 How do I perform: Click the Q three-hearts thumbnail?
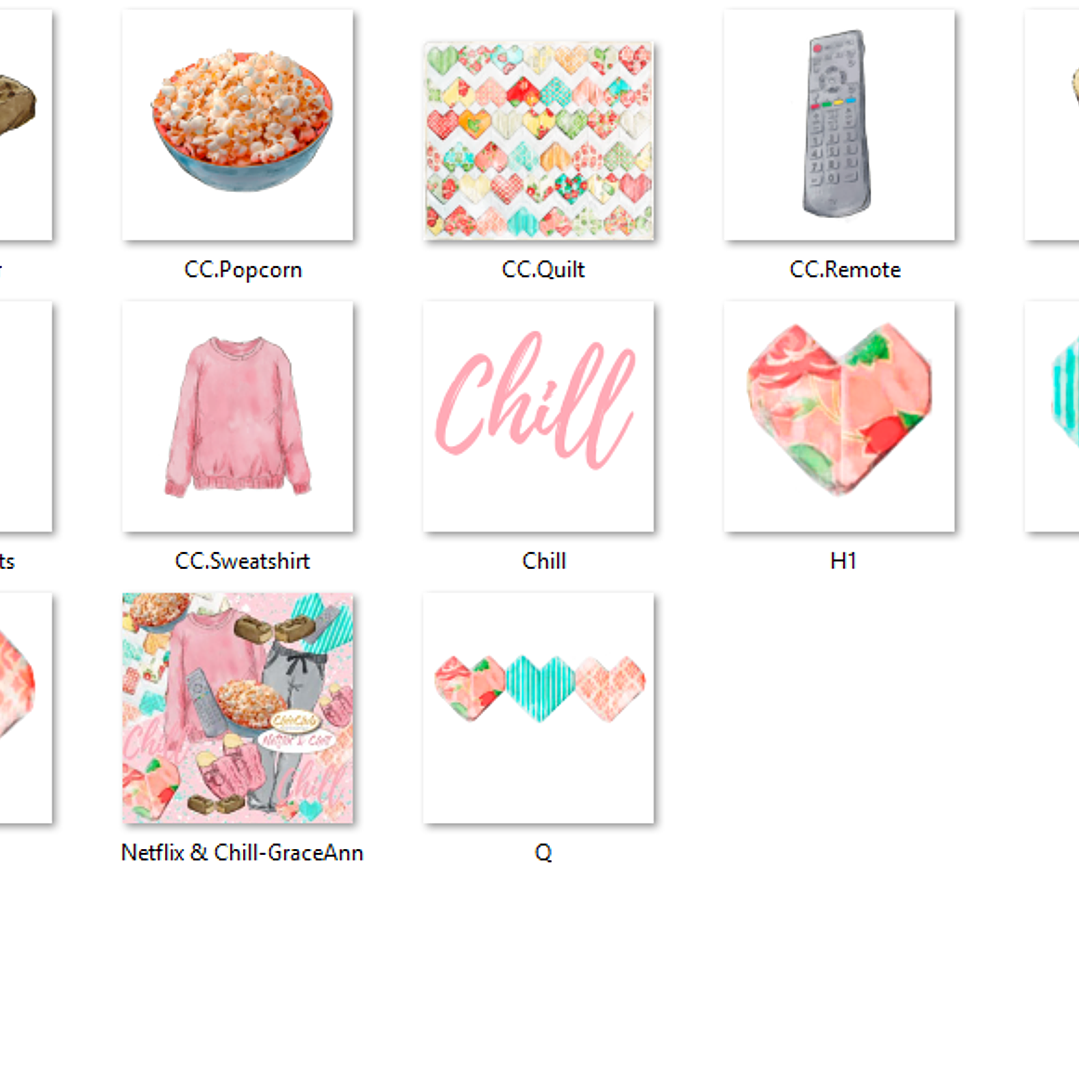click(x=539, y=708)
